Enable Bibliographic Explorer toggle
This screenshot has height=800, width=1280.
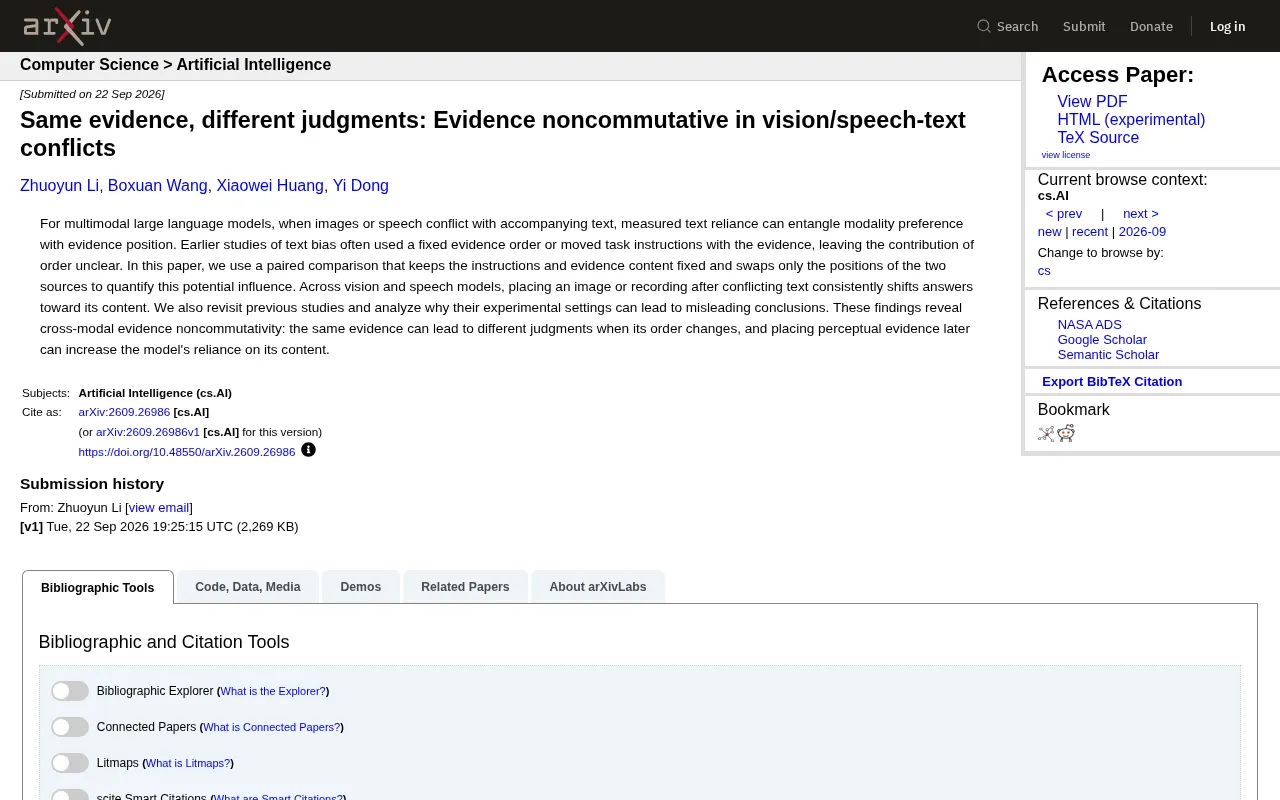coord(70,691)
